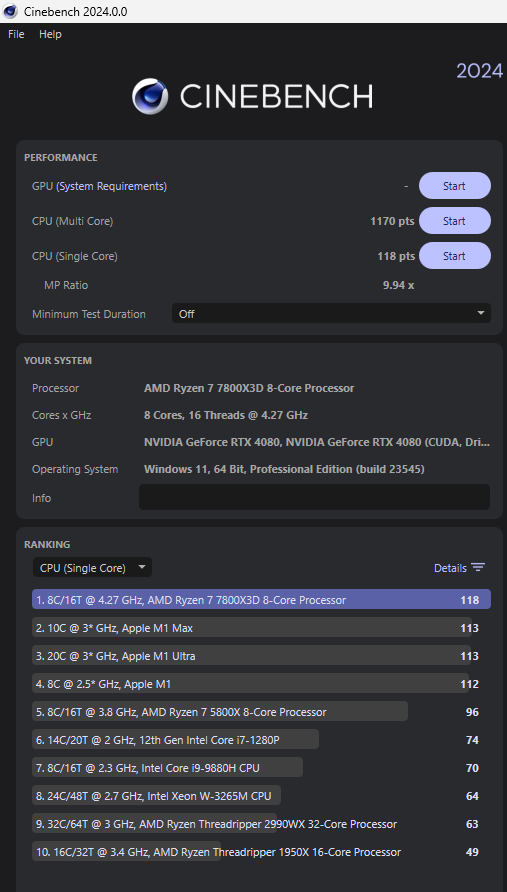
Task: Click the NVIDIA GeForce RTX 4080 GPU value
Action: [x=317, y=442]
